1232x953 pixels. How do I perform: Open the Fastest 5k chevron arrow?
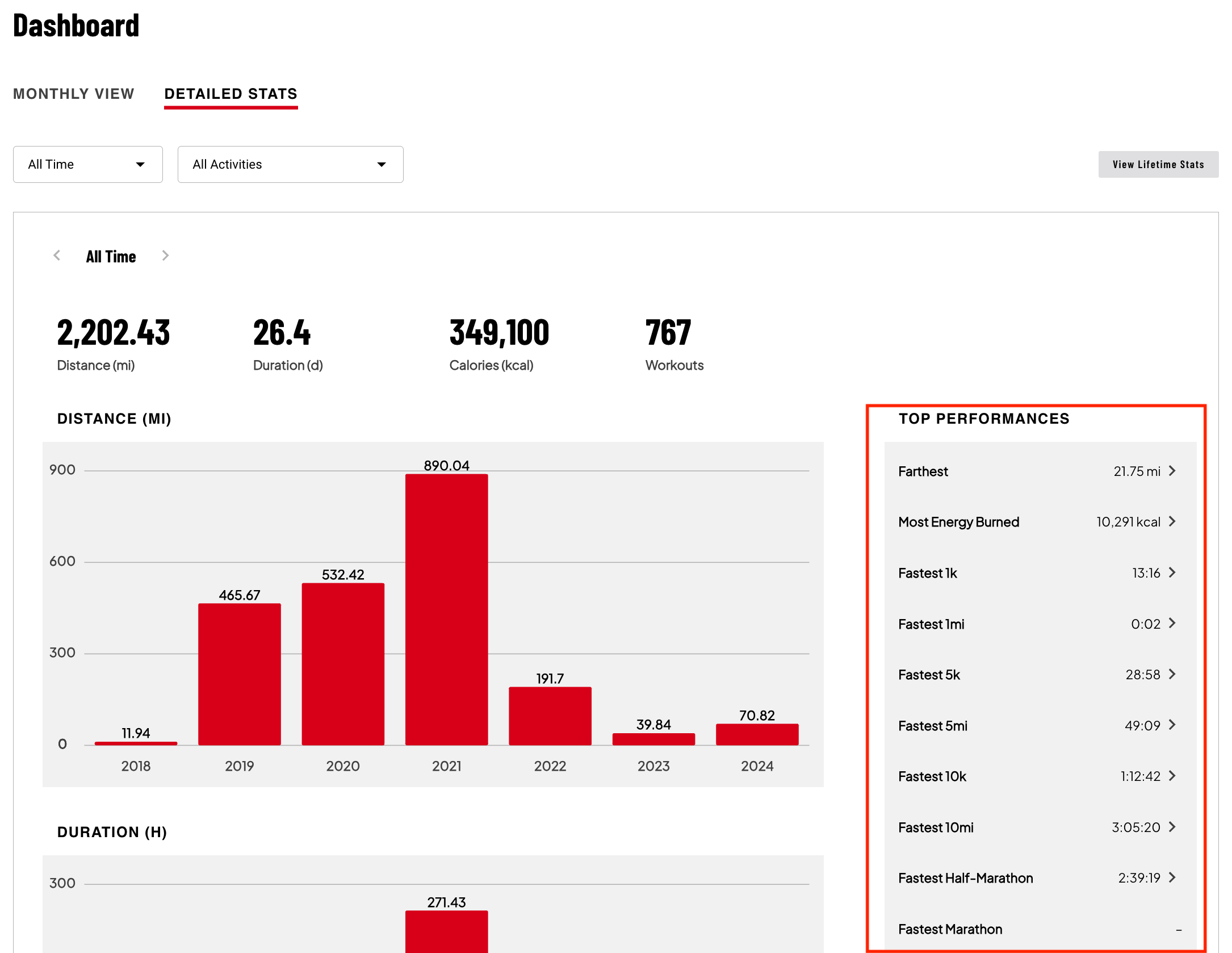click(x=1172, y=674)
